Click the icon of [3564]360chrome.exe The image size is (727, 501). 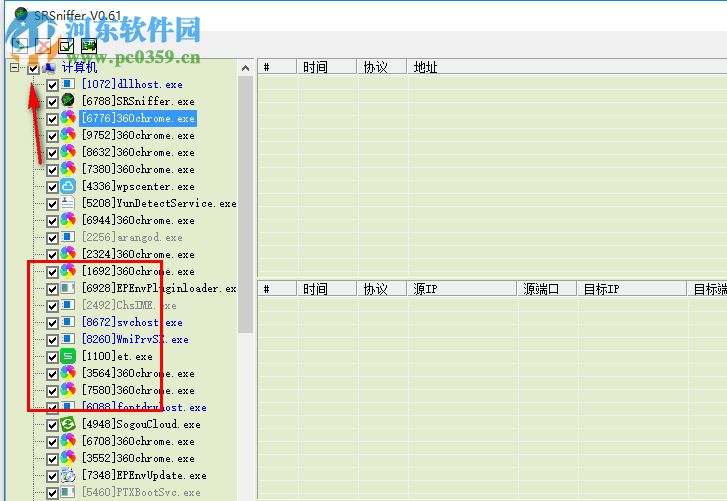68,373
